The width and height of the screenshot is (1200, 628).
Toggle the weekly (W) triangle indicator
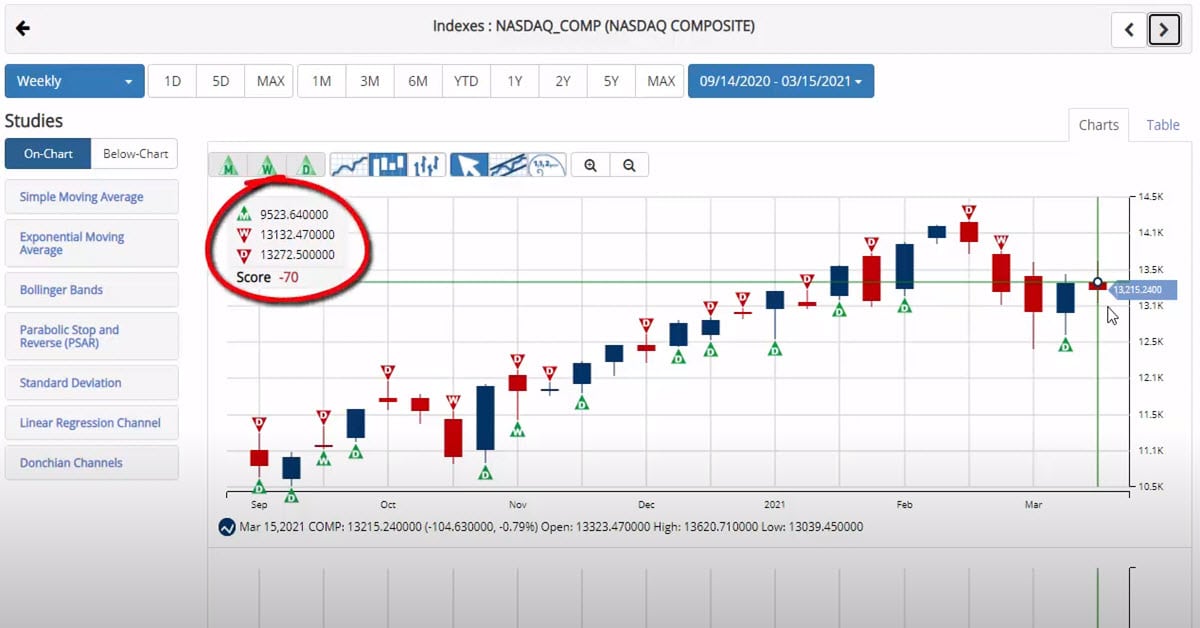click(267, 165)
